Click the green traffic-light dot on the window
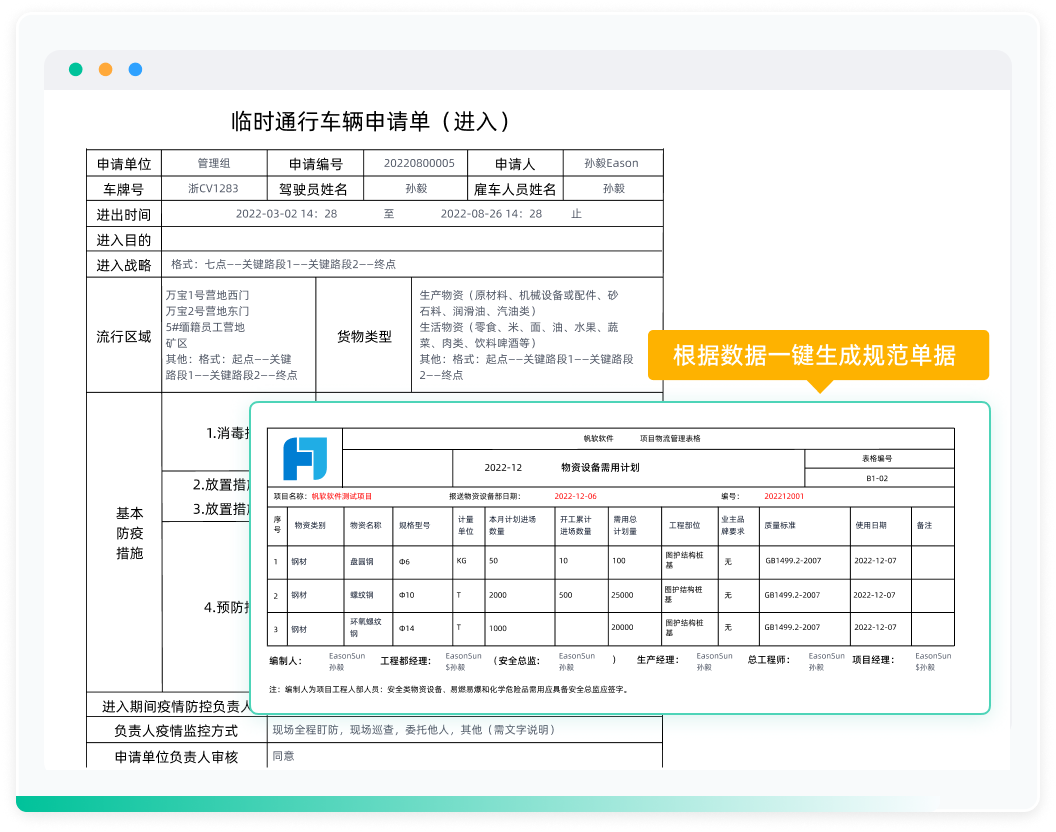 (x=76, y=70)
